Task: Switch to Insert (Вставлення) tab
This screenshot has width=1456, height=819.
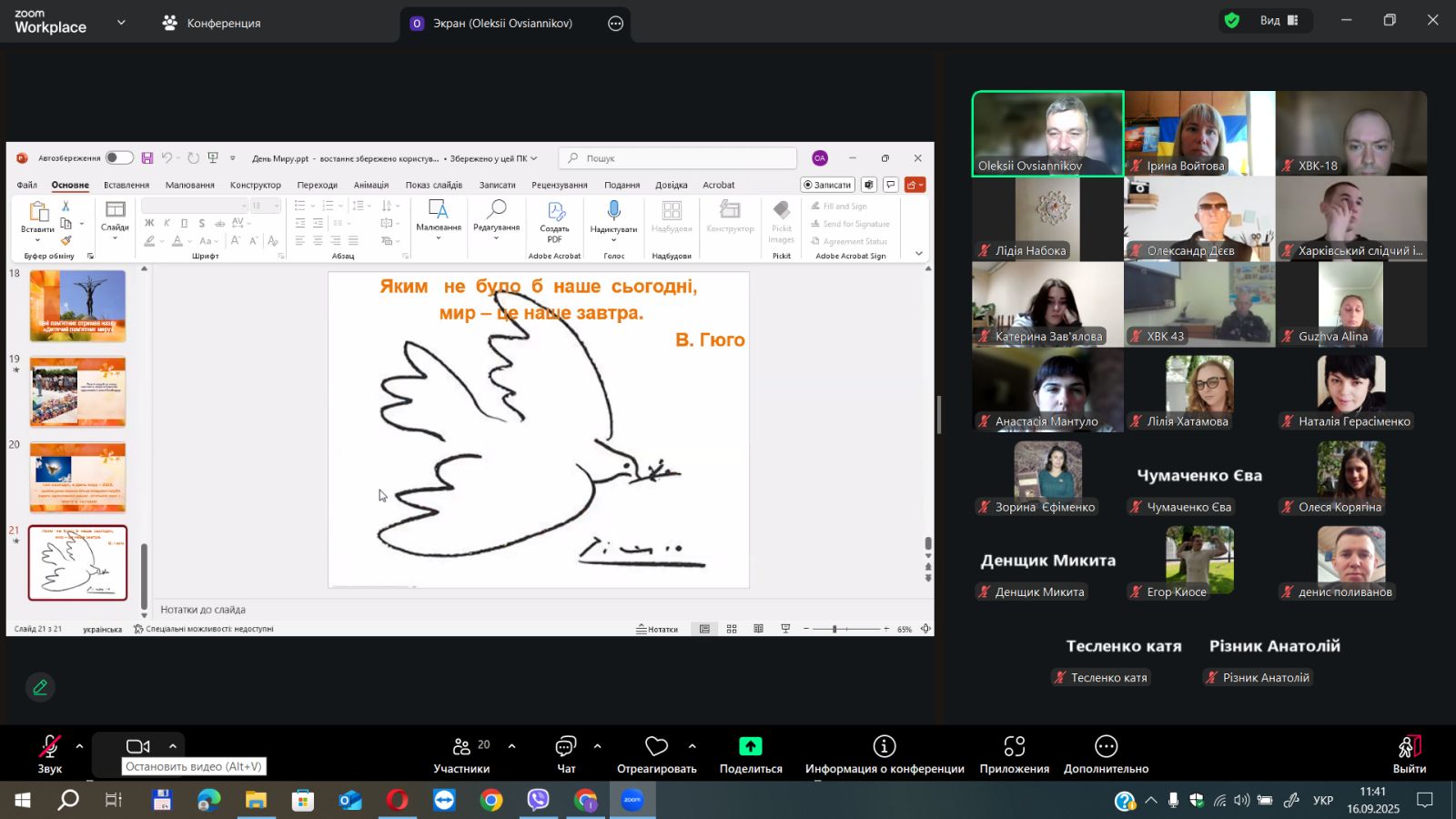Action: (x=126, y=185)
